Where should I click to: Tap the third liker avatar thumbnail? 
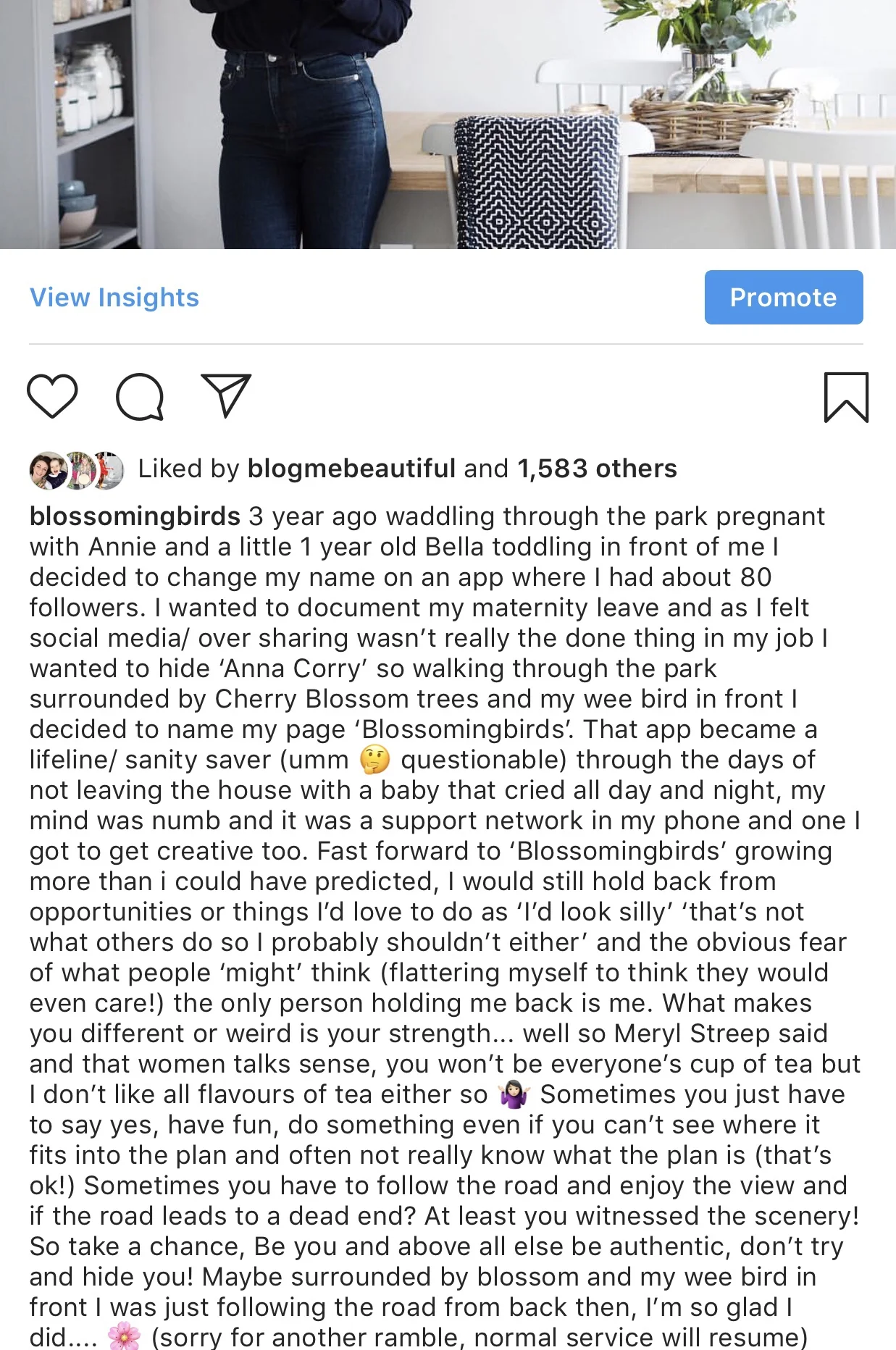[109, 470]
